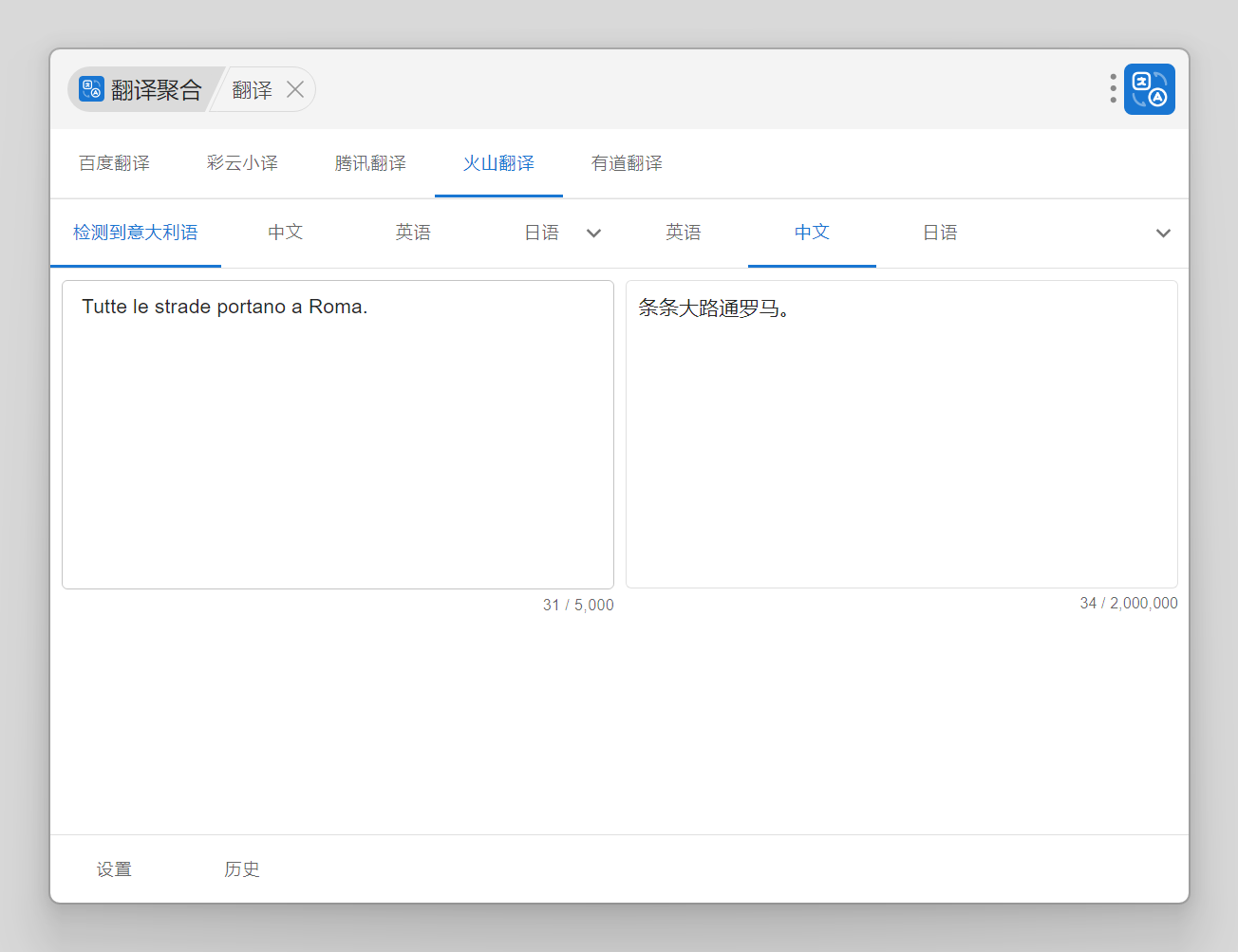Open 设置 settings at bottom

(x=114, y=869)
